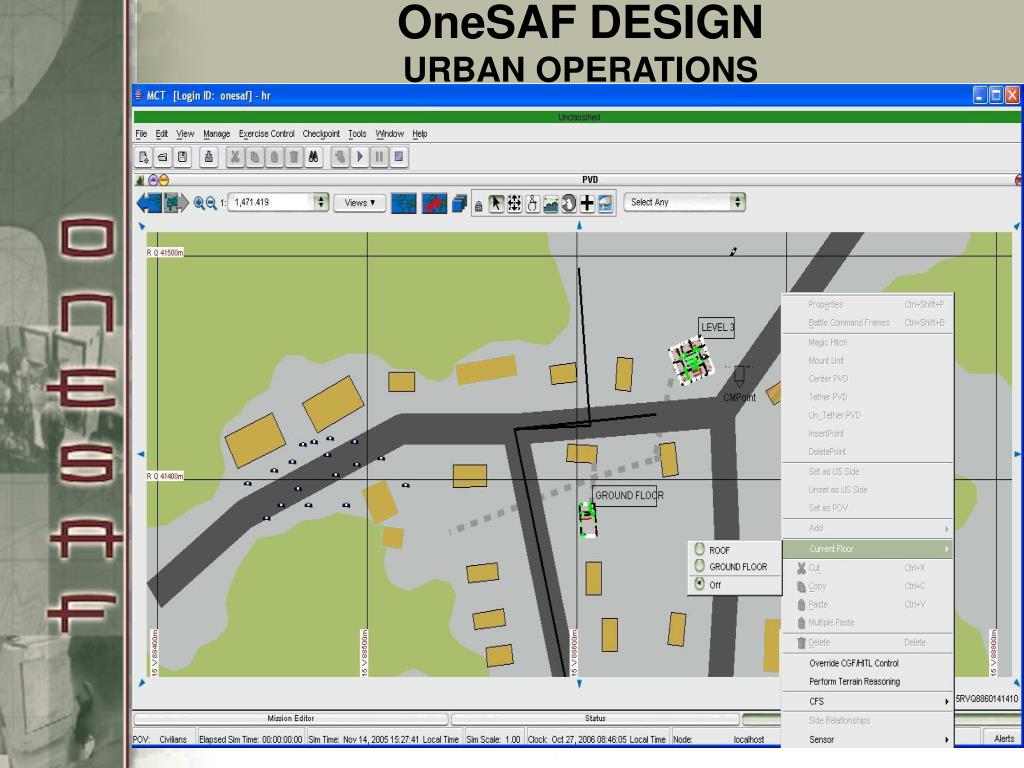This screenshot has height=768, width=1024.
Task: Click the trash Delete toolbar icon
Action: pyautogui.click(x=294, y=157)
